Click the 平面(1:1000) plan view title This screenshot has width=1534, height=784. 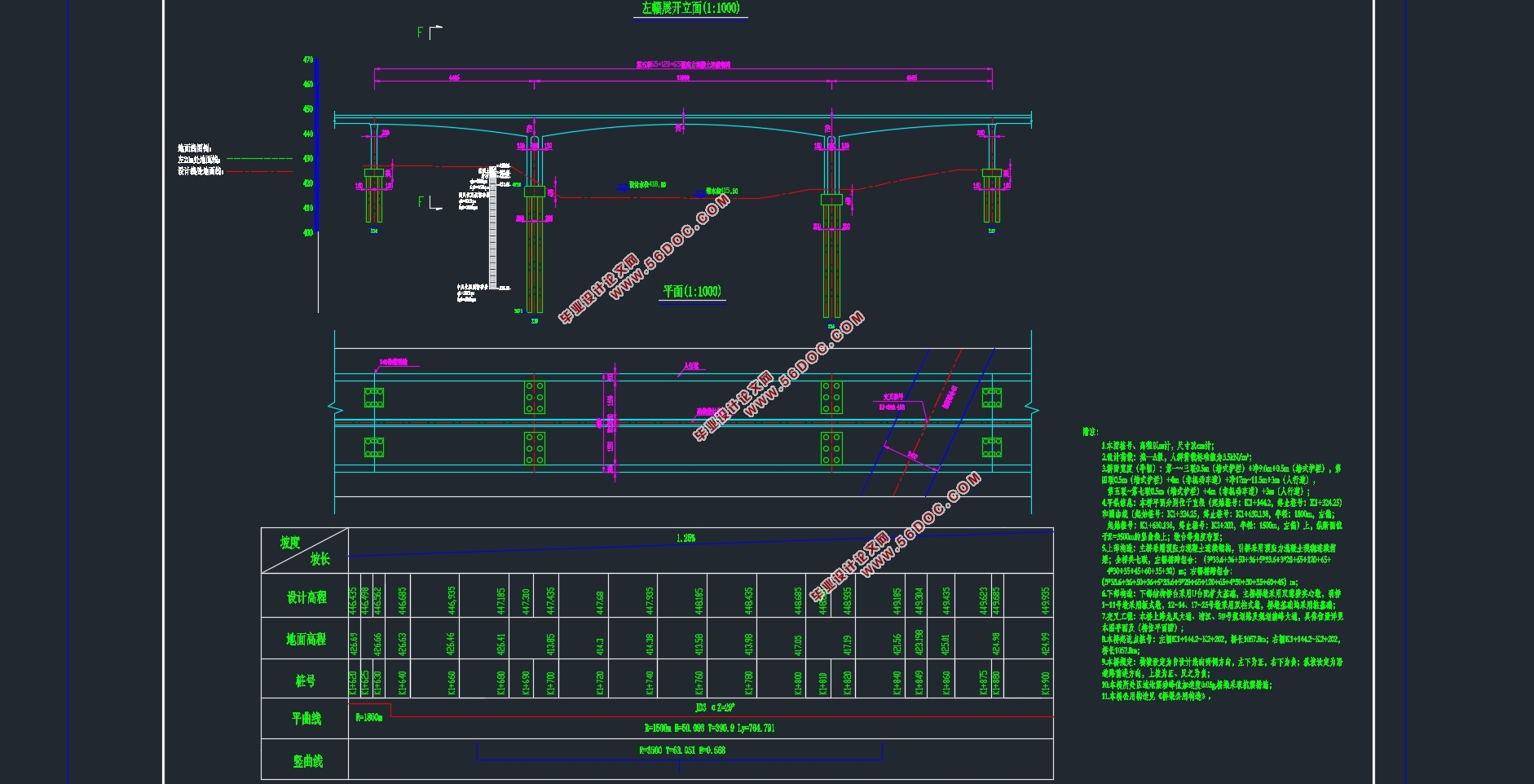(692, 291)
